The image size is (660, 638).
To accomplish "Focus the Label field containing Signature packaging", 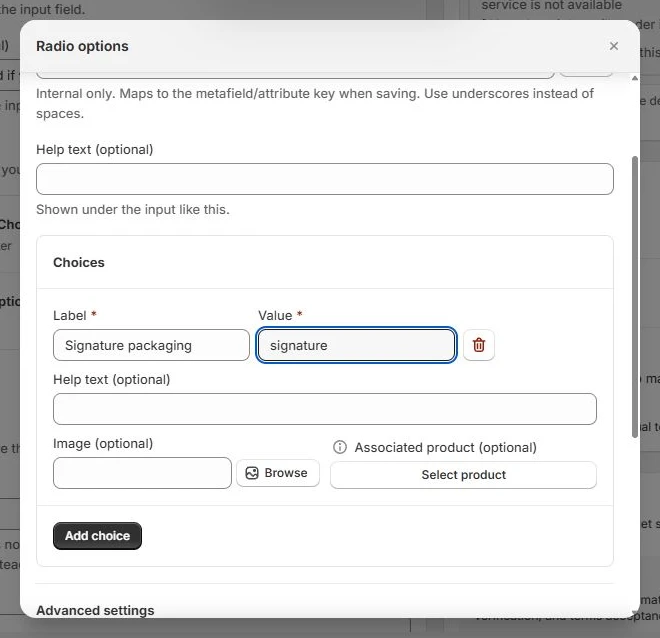I will tap(152, 345).
